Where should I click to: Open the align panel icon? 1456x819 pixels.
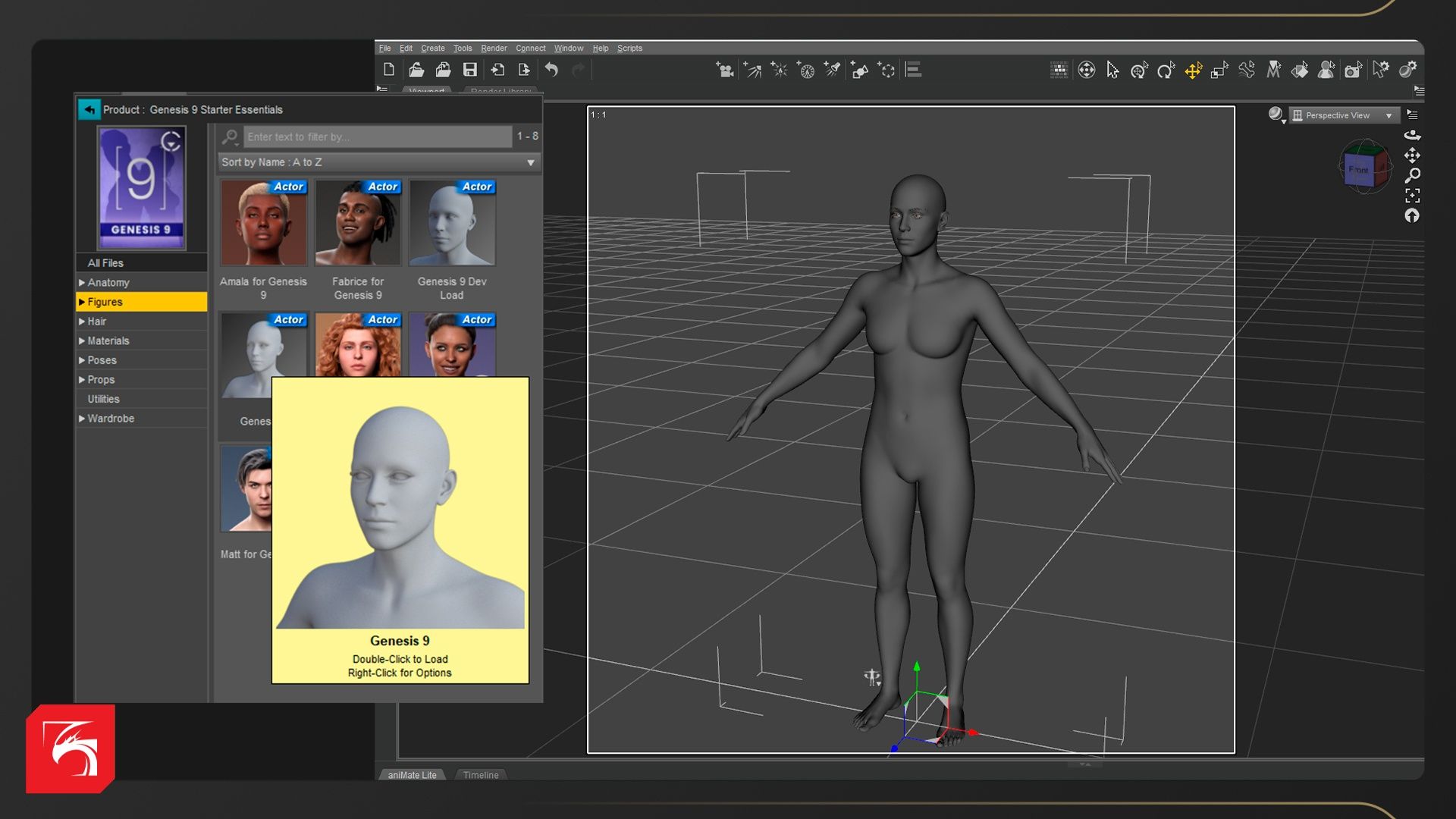[x=914, y=70]
